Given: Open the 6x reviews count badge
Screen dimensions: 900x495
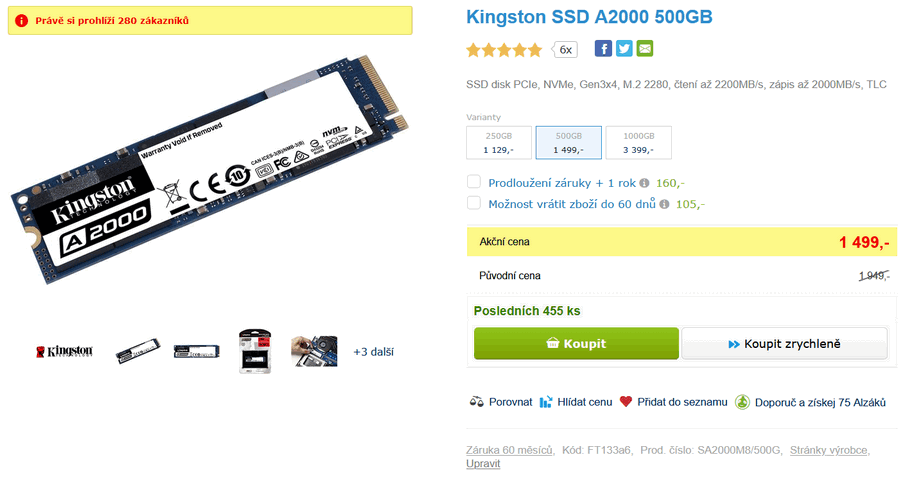Looking at the screenshot, I should point(565,50).
